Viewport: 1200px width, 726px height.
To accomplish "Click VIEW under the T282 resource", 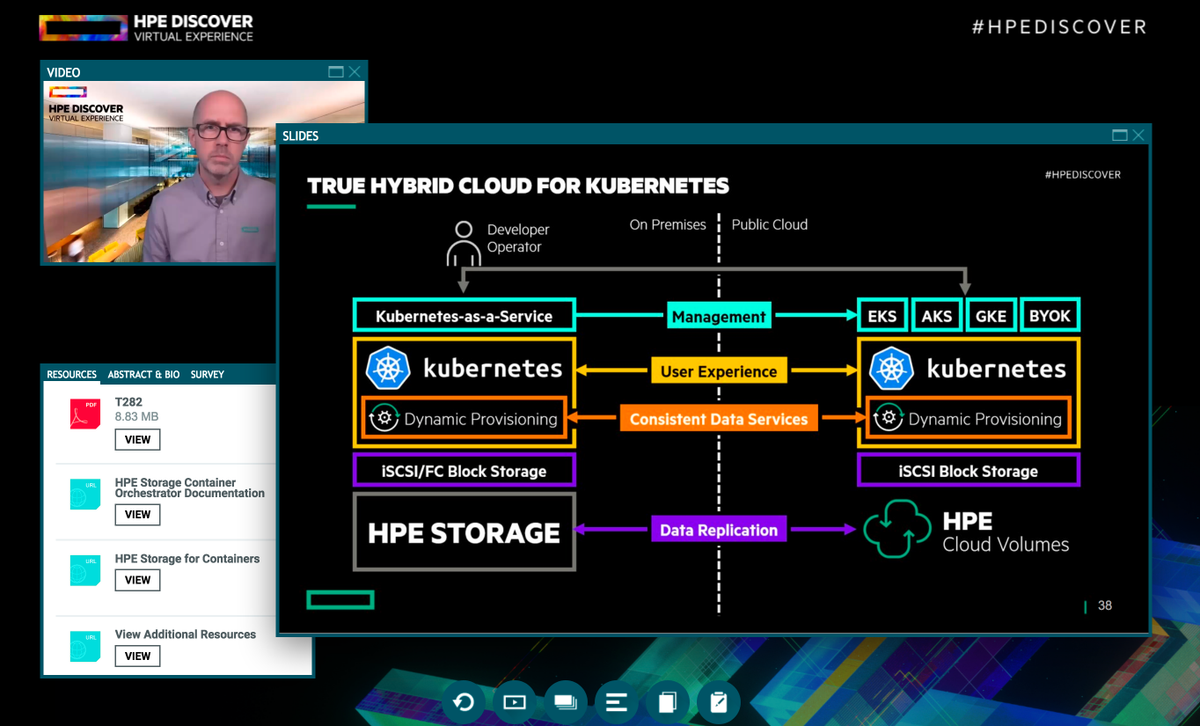I will point(137,439).
